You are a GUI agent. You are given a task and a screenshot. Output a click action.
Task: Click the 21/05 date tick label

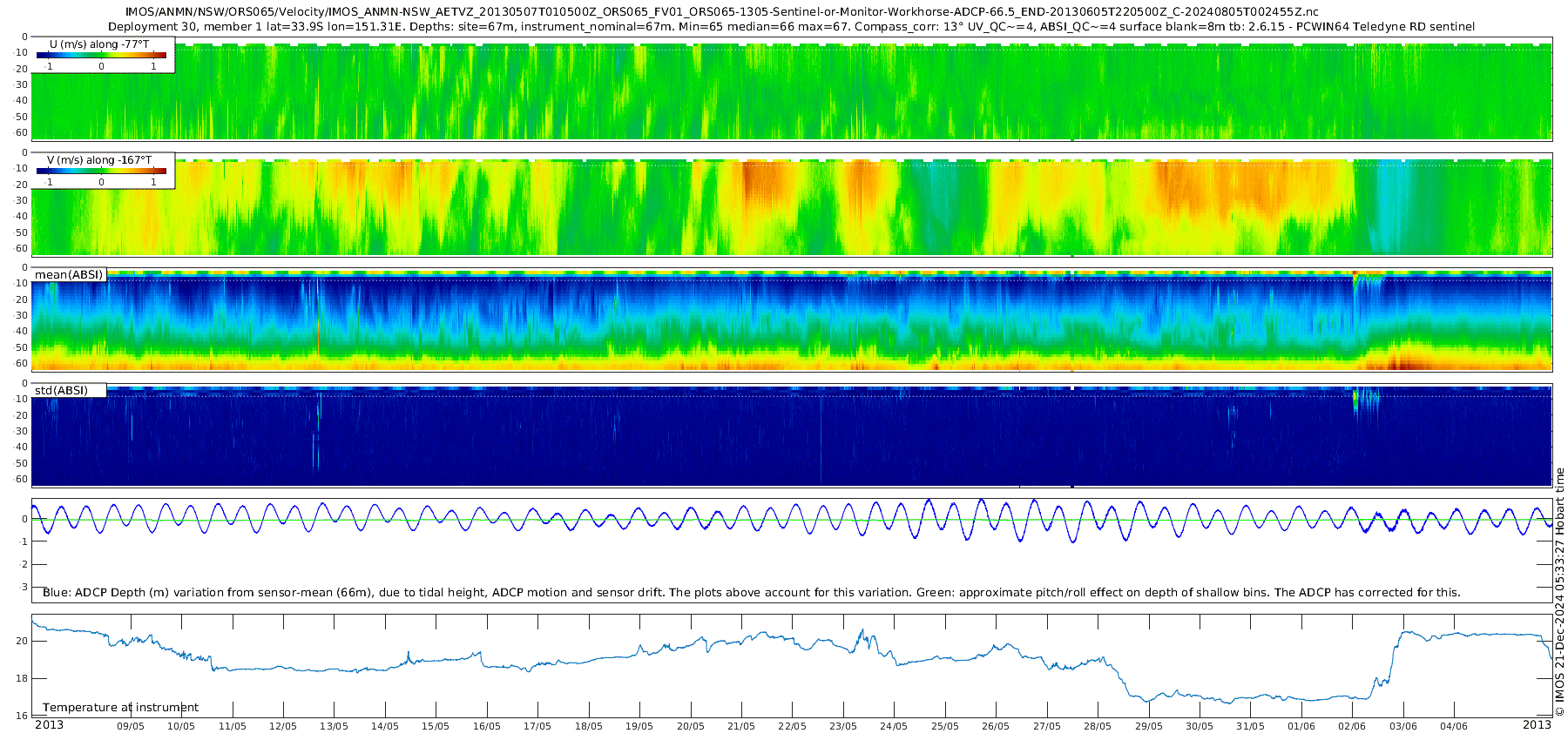tap(741, 726)
